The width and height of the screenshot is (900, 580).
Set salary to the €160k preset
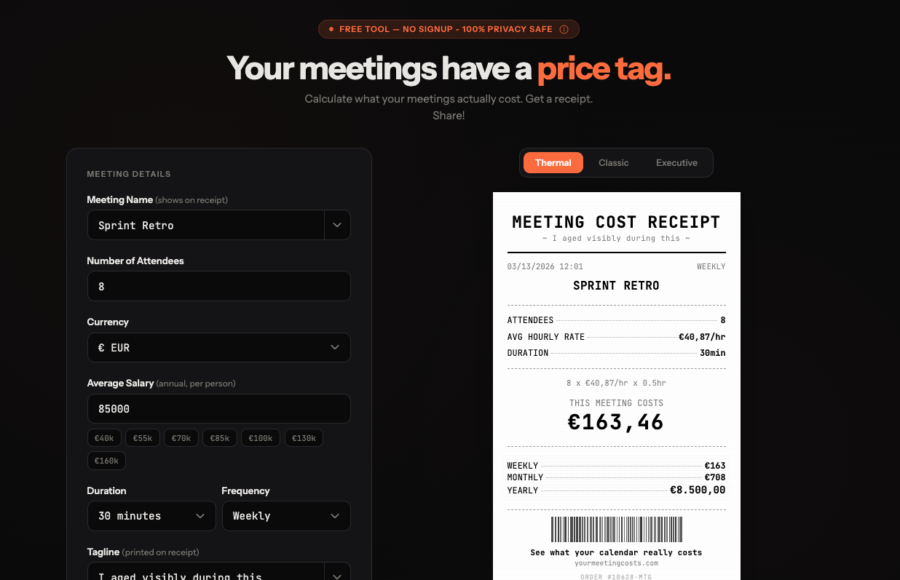(107, 461)
